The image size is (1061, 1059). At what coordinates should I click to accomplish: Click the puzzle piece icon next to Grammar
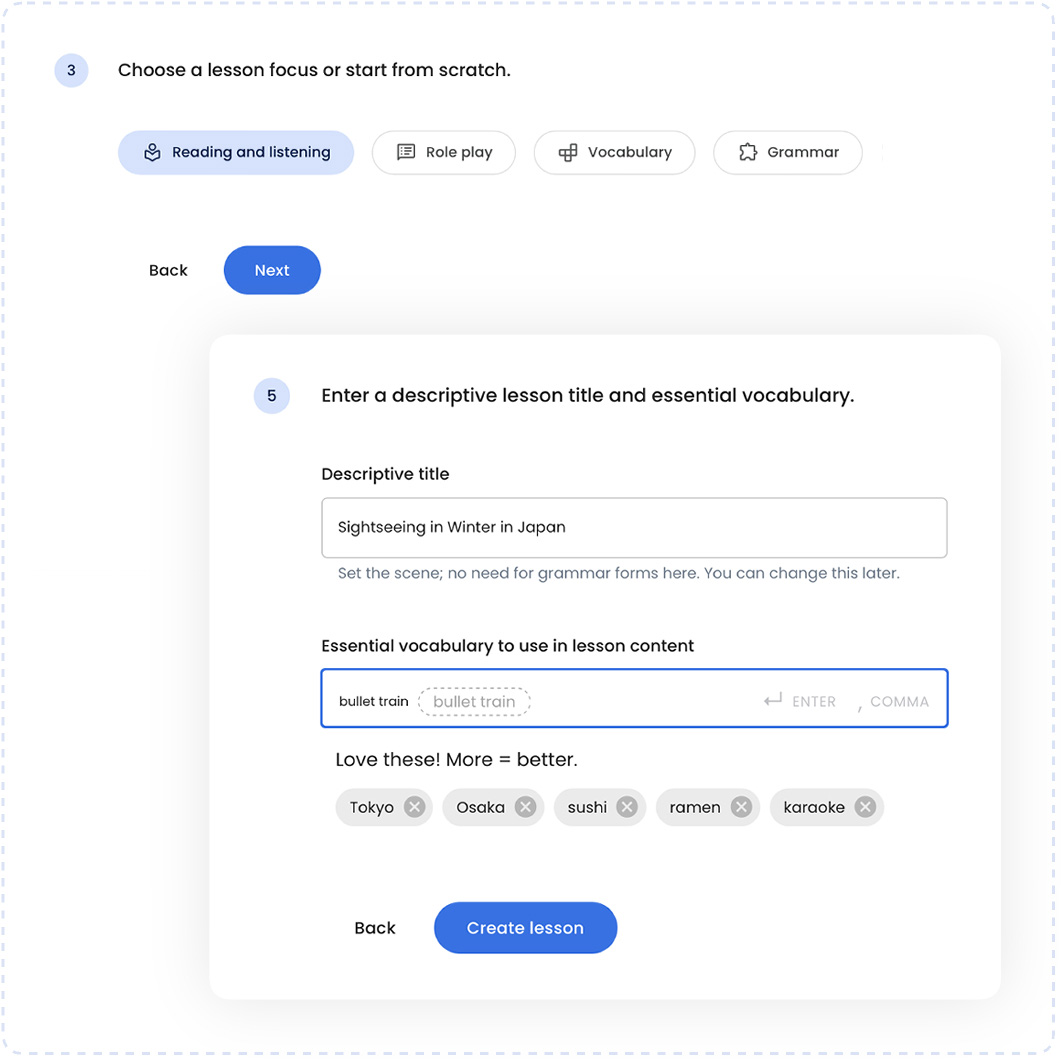click(x=747, y=152)
